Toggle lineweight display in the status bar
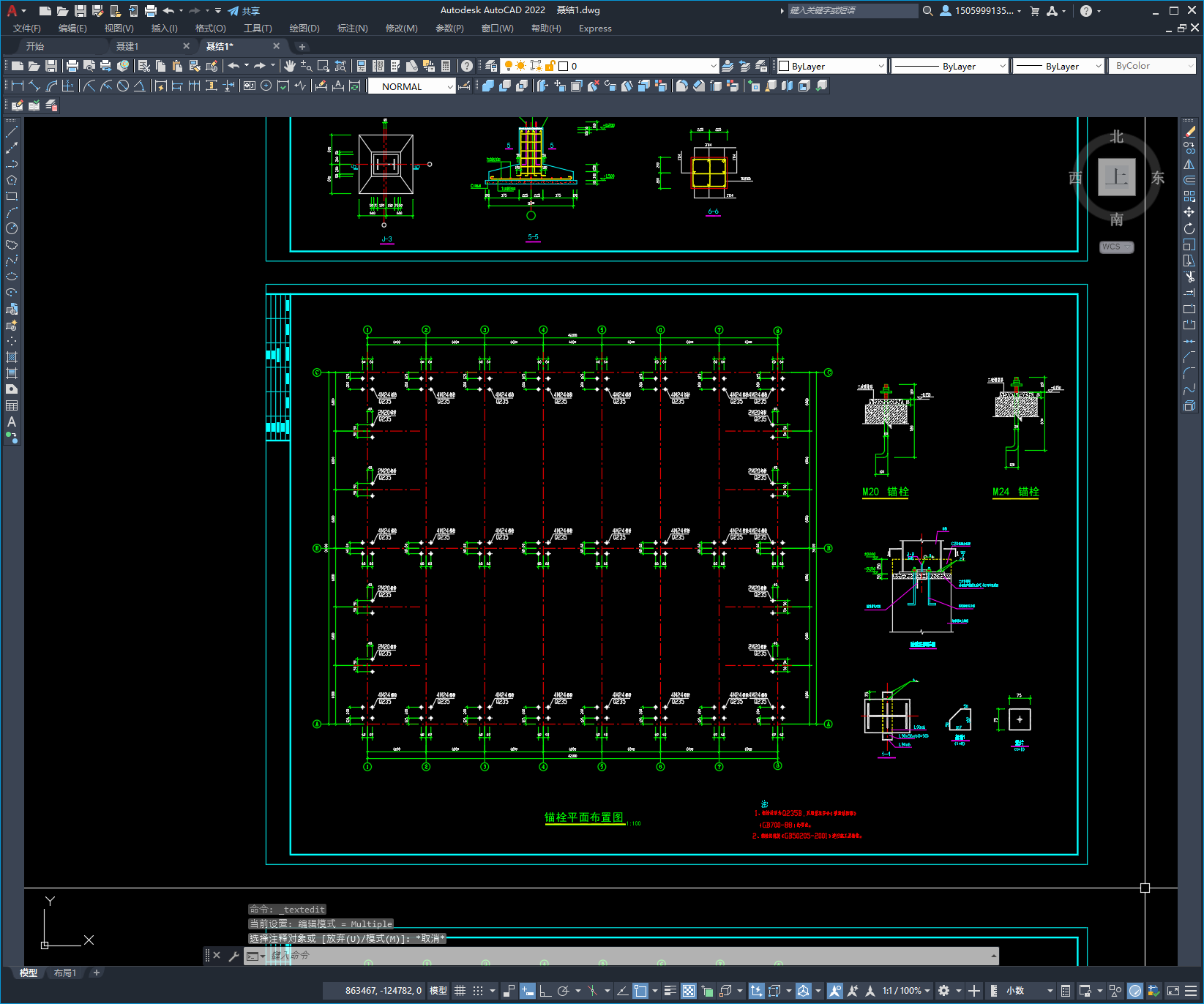This screenshot has height=1004, width=1204. (x=670, y=991)
